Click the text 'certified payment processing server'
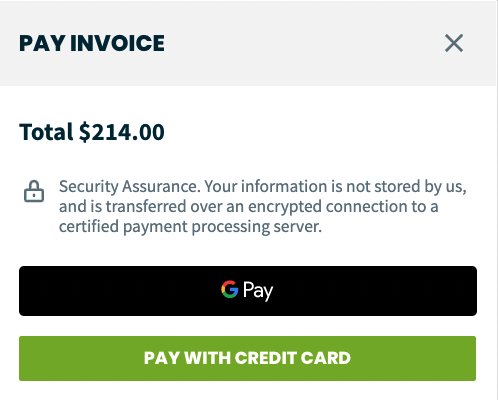 pyautogui.click(x=190, y=227)
